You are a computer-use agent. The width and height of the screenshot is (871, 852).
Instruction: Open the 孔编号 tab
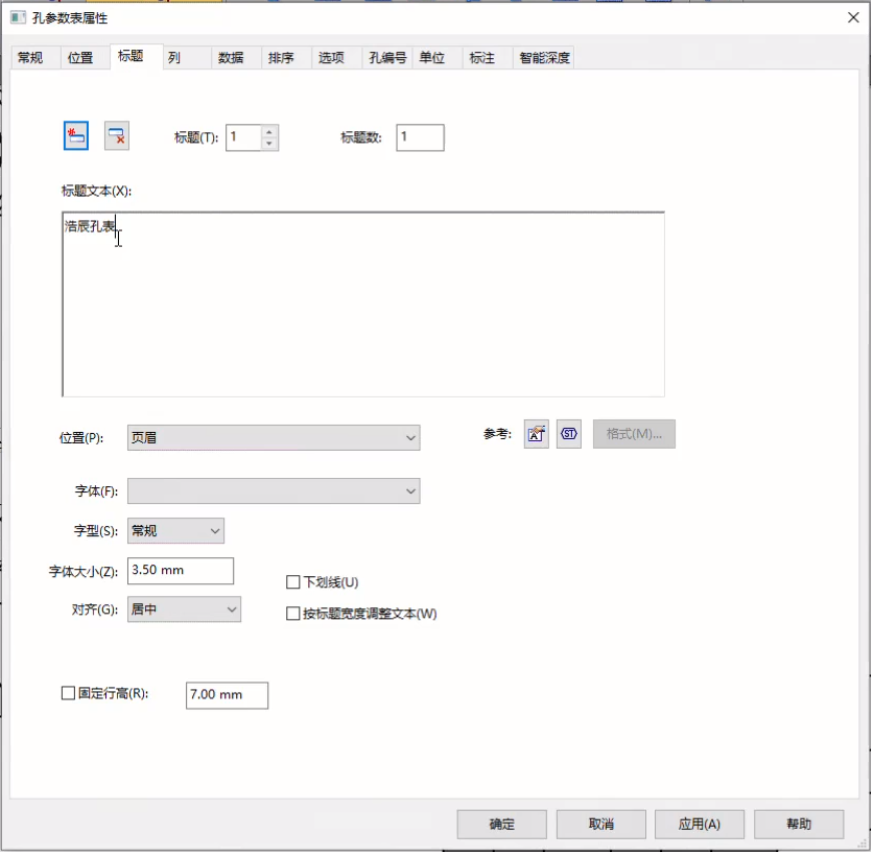pos(387,58)
